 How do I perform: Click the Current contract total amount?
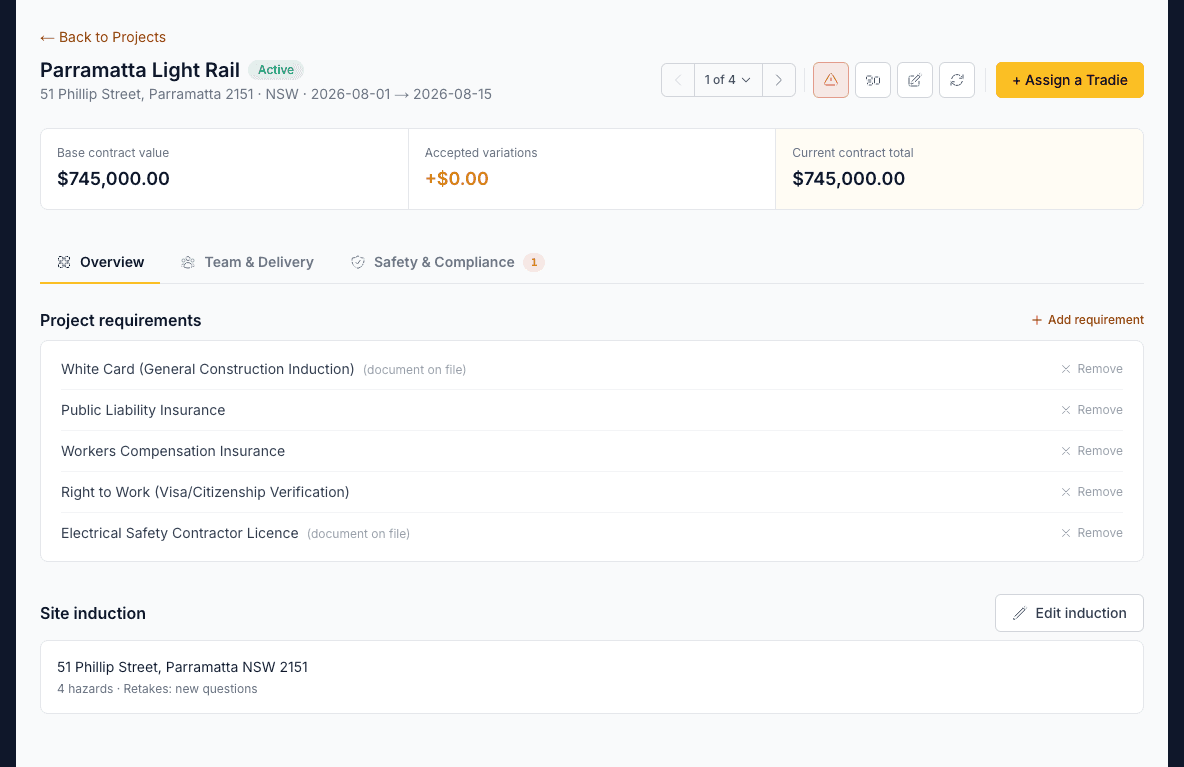coord(849,179)
